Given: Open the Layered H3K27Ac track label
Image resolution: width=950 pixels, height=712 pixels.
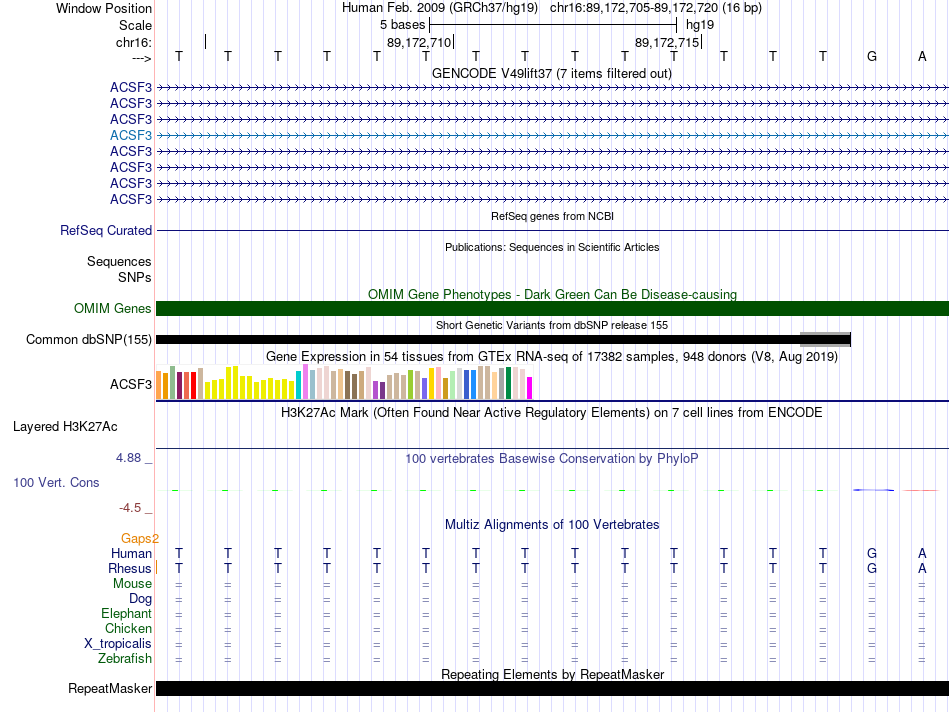Looking at the screenshot, I should tap(65, 427).
